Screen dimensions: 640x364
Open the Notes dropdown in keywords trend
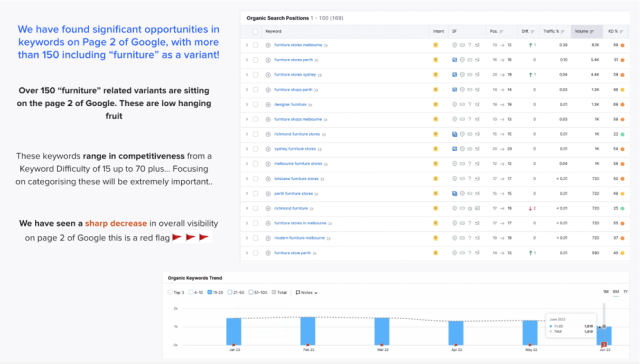coord(307,293)
